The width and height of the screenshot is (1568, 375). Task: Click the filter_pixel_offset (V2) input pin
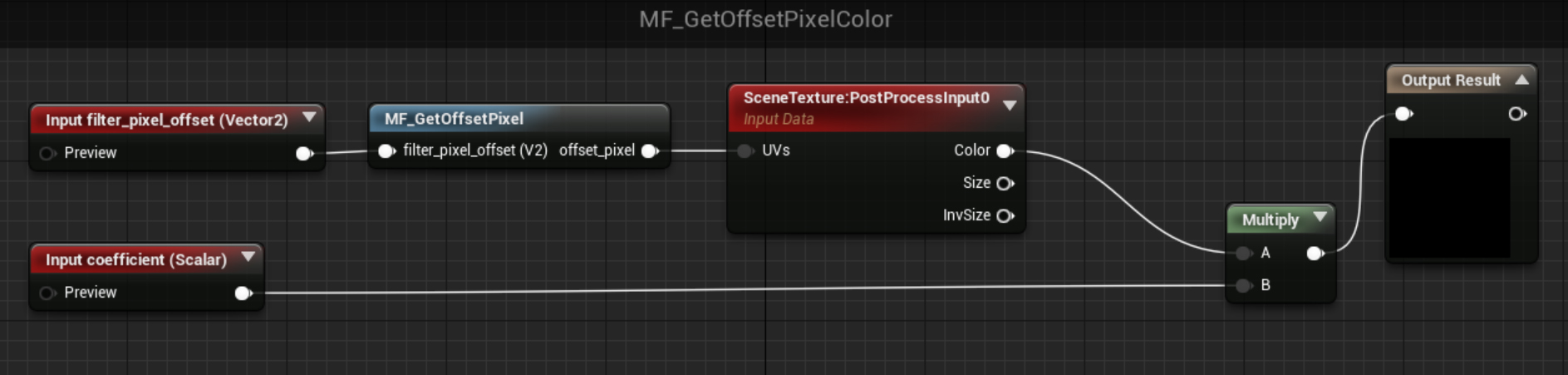coord(386,150)
